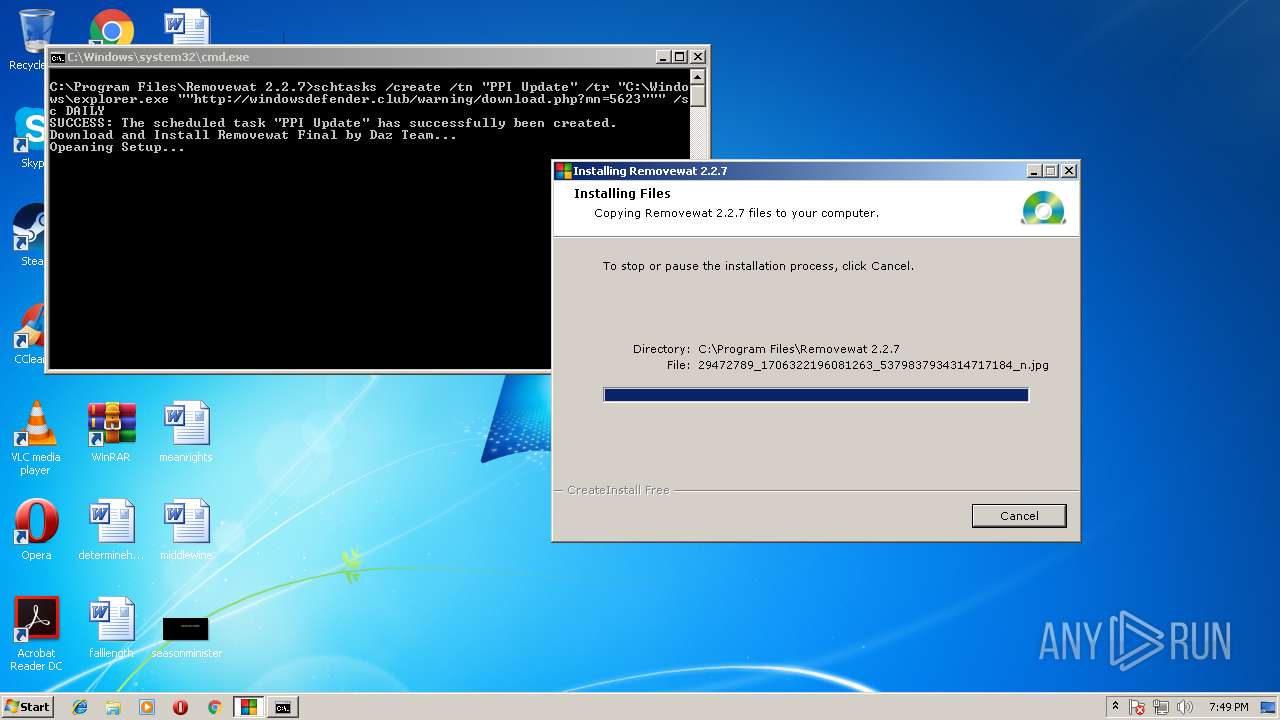Open Skype desktop shortcut
Screen dimensions: 1280x720
tap(30, 138)
